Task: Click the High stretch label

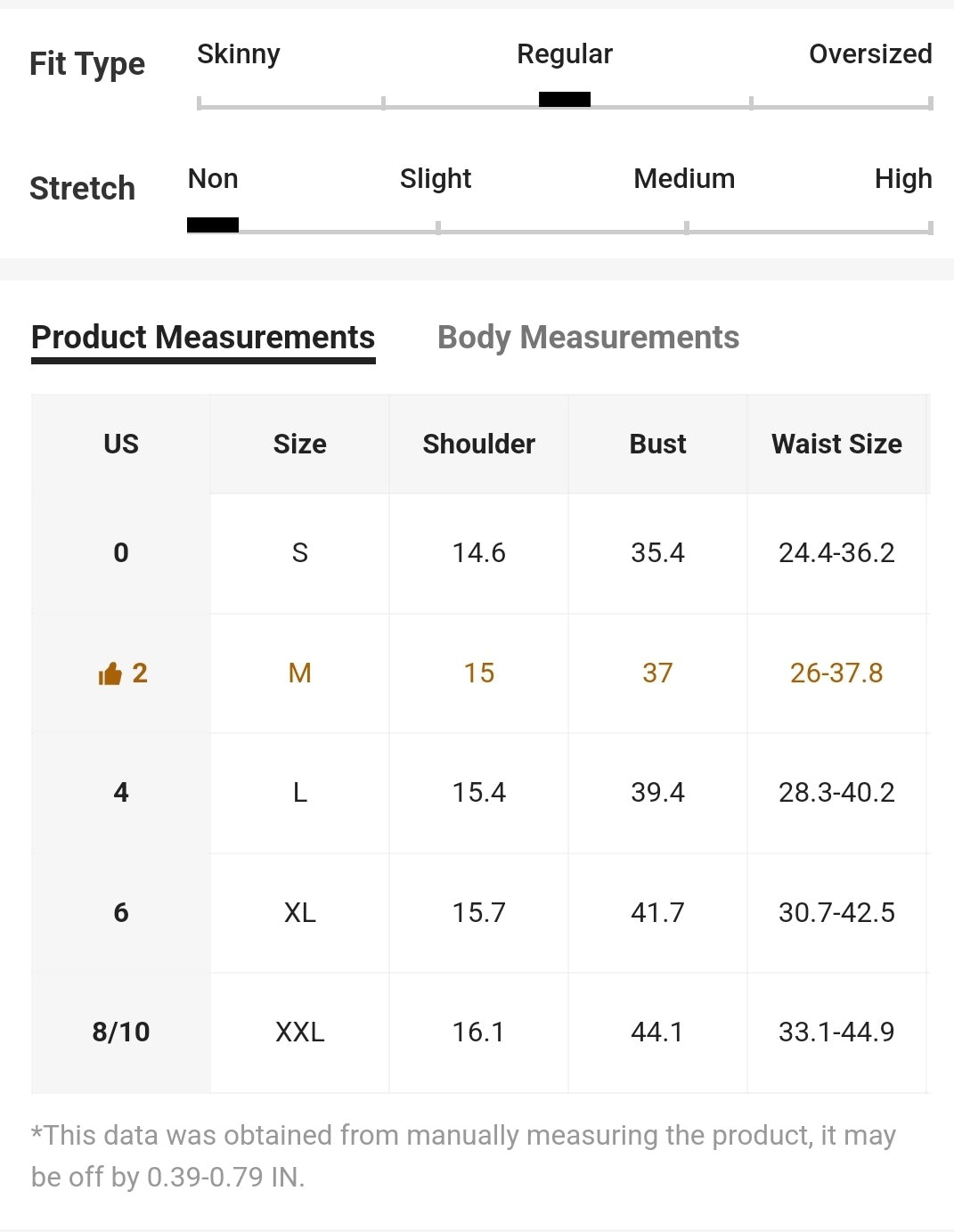Action: pyautogui.click(x=903, y=179)
